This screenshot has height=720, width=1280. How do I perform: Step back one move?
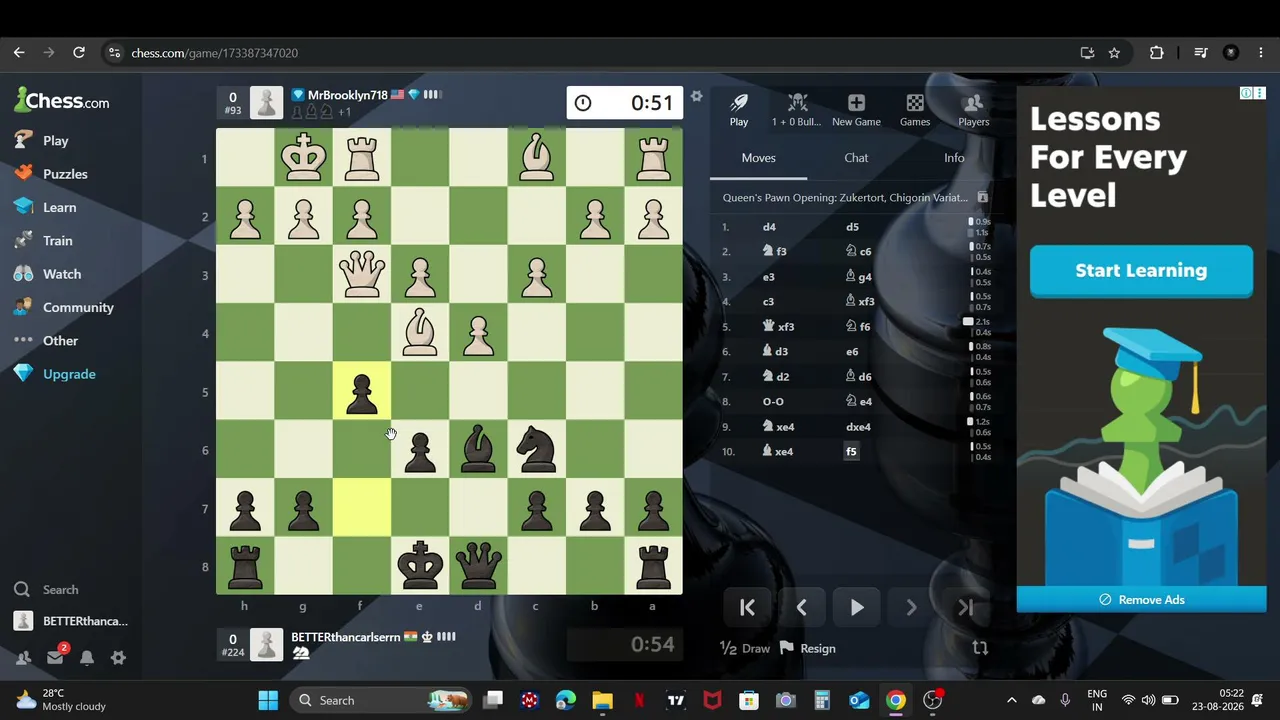tap(801, 607)
